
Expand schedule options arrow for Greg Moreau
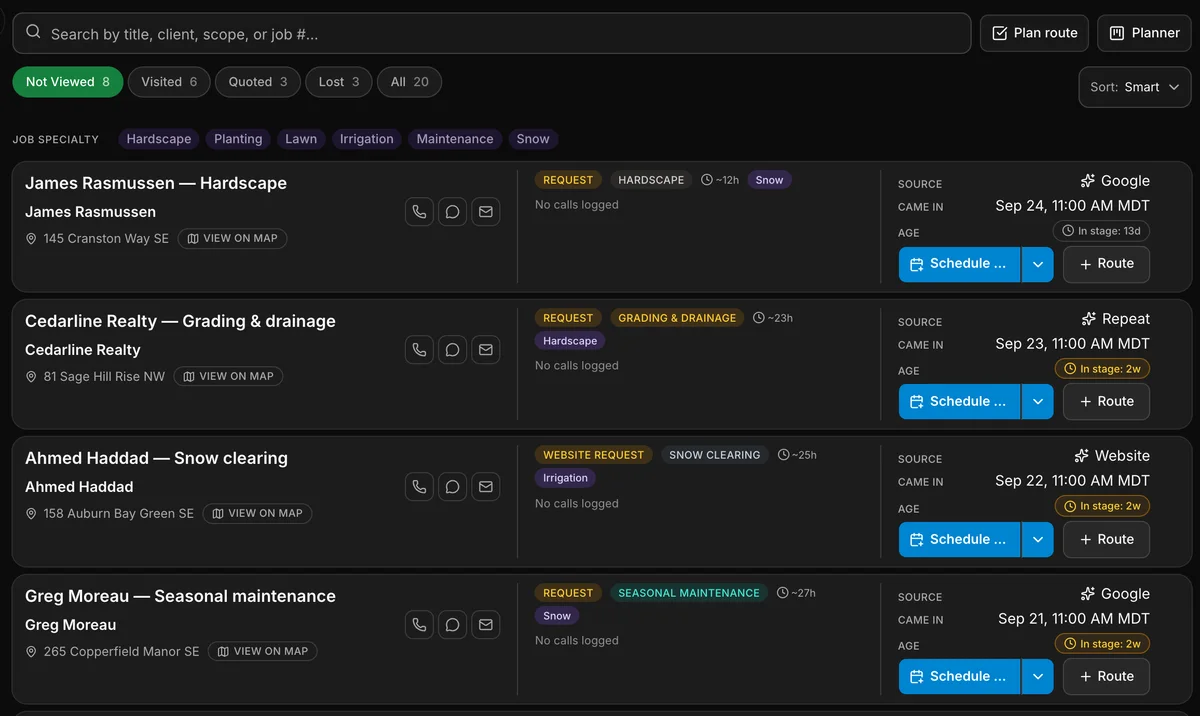(x=1037, y=677)
